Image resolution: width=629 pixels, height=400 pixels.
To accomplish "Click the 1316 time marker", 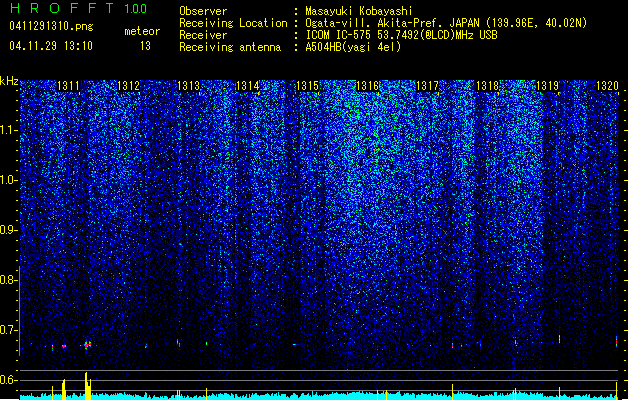I will [x=367, y=86].
